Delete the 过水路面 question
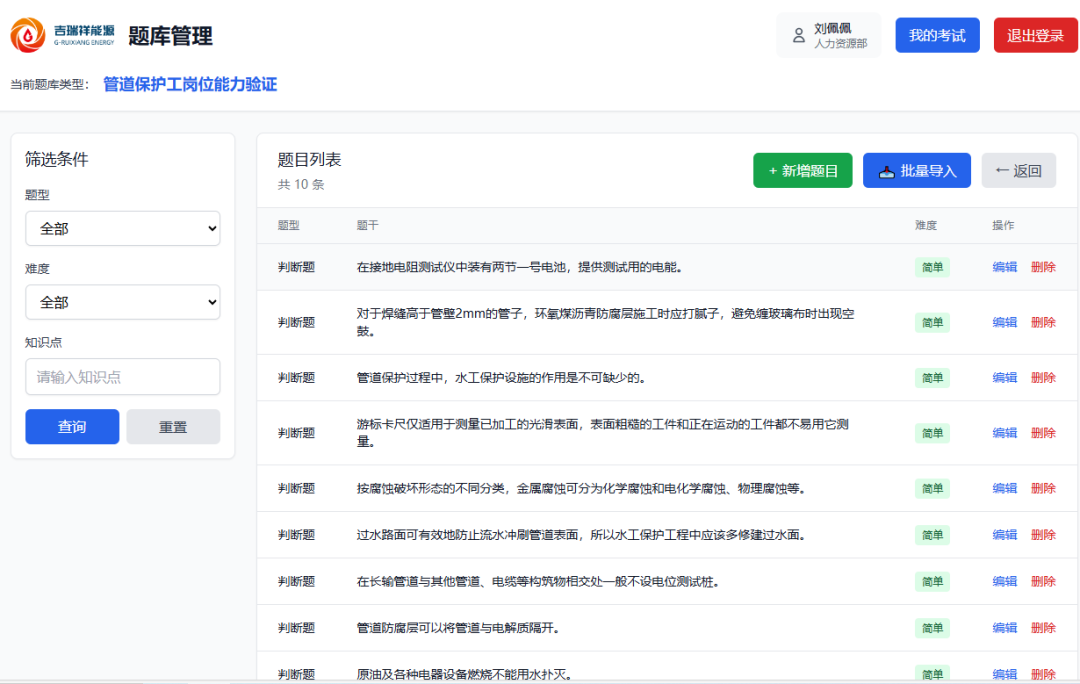Viewport: 1080px width, 684px height. click(1043, 535)
